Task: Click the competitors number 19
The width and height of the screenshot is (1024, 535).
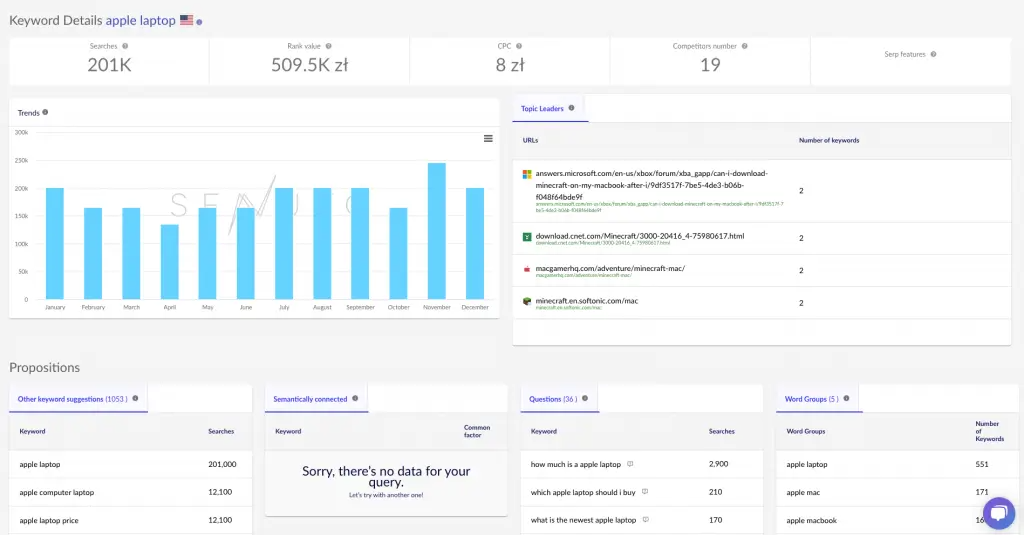Action: [x=710, y=65]
